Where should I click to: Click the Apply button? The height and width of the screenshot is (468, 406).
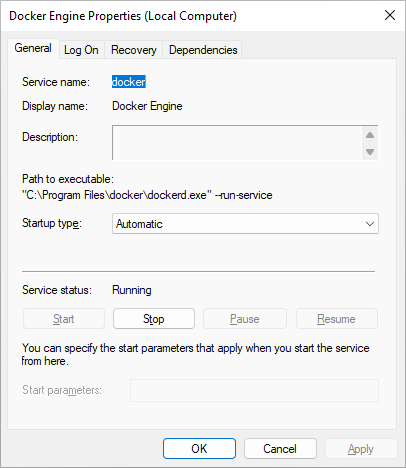(361, 449)
